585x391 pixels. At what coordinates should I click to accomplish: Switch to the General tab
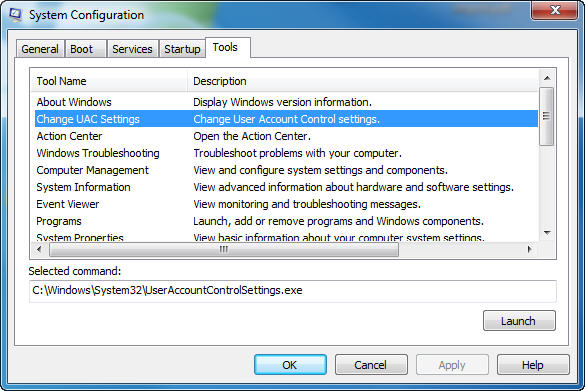(x=40, y=49)
